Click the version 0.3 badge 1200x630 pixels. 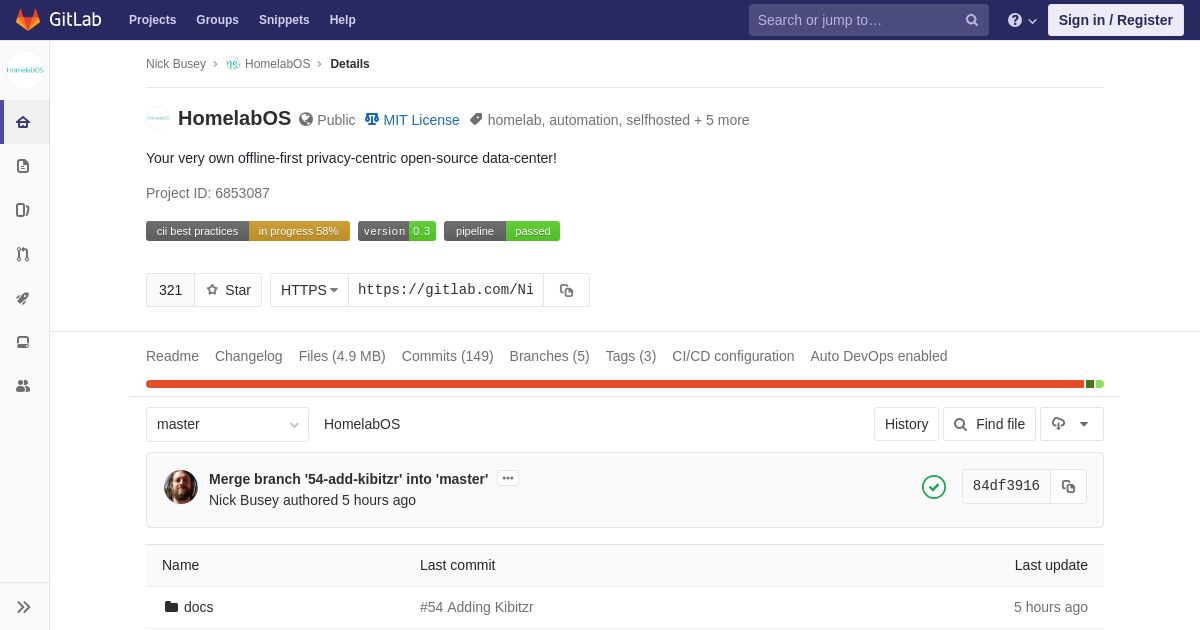tap(397, 231)
